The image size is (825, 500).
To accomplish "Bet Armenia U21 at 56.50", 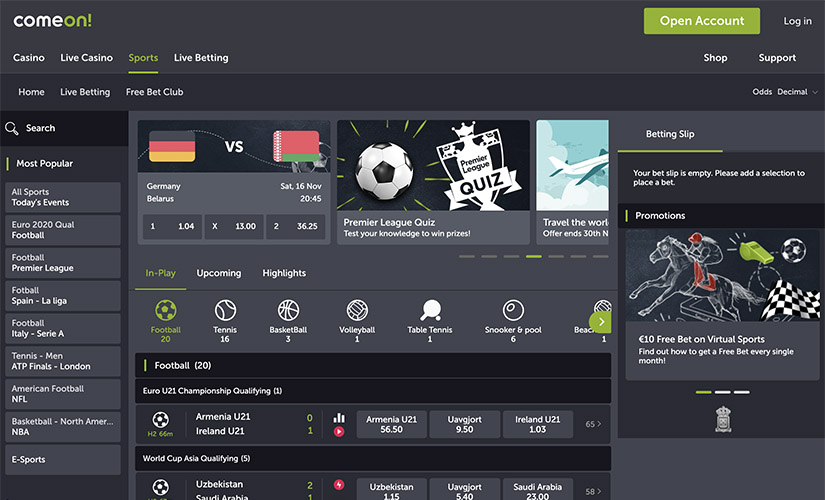I will [x=391, y=424].
